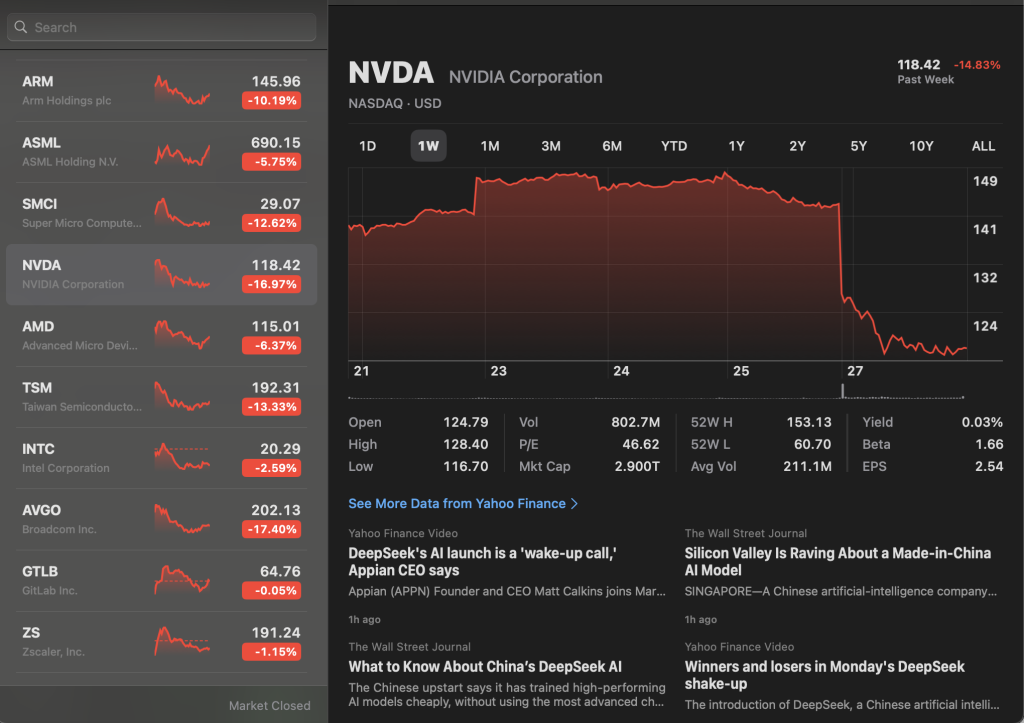Select the ALL chart range

[x=983, y=146]
